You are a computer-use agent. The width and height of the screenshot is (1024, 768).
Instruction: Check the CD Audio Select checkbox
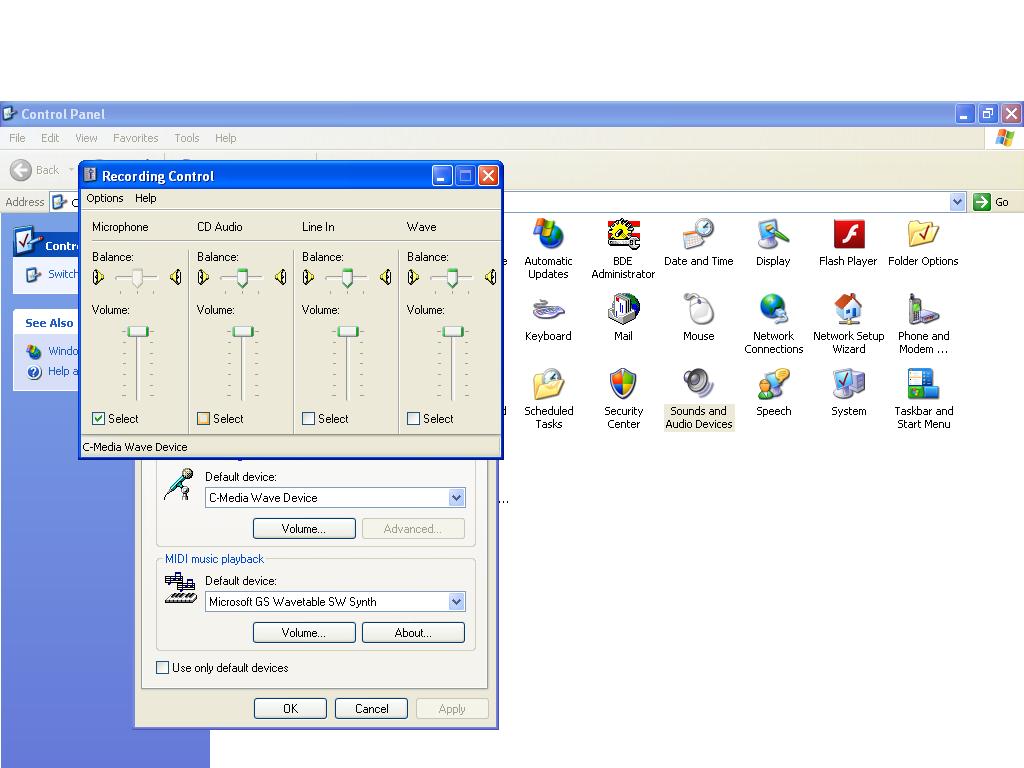coord(204,419)
